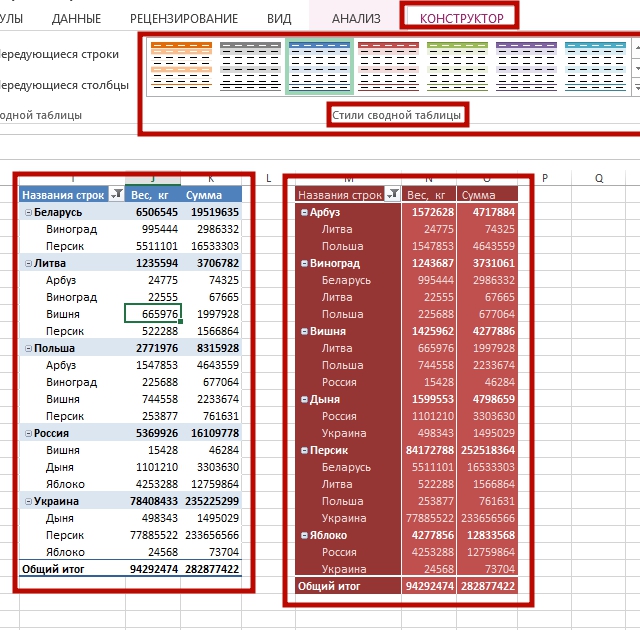Open the АНАЛИЗ ribbon tab
Viewport: 640px width, 630px height.
tap(356, 18)
